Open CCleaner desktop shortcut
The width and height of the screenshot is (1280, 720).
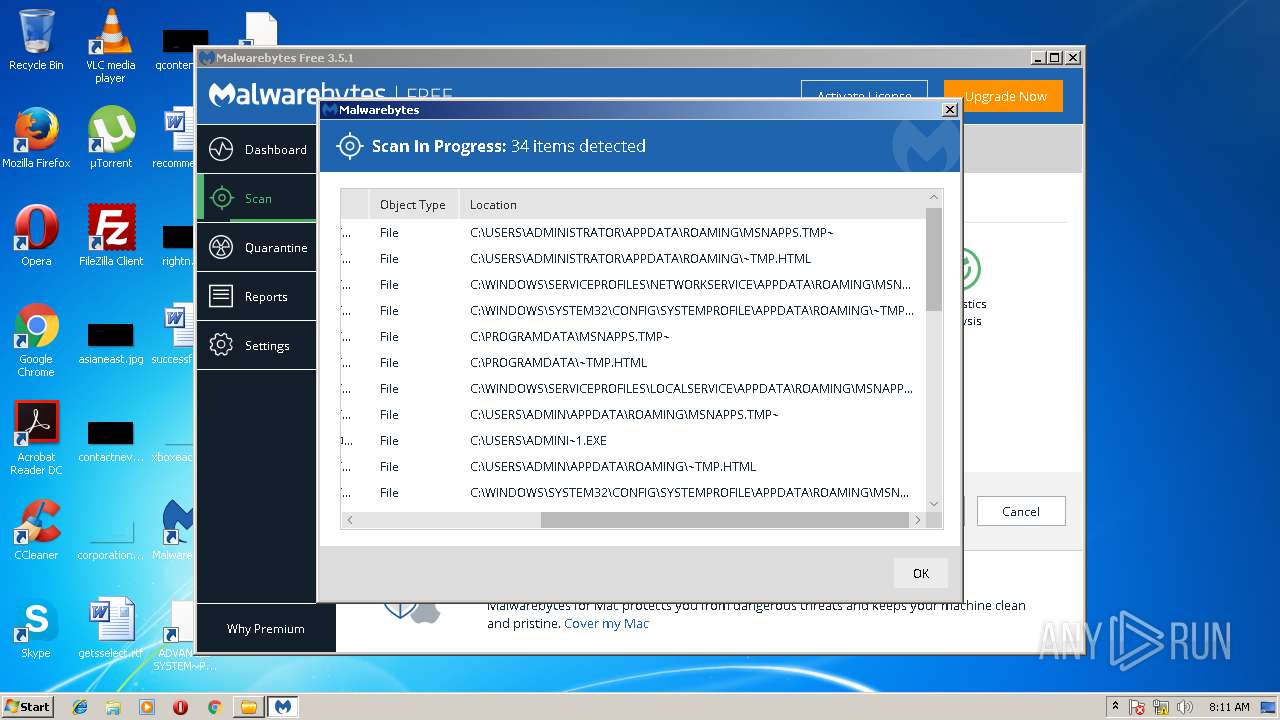[x=36, y=529]
